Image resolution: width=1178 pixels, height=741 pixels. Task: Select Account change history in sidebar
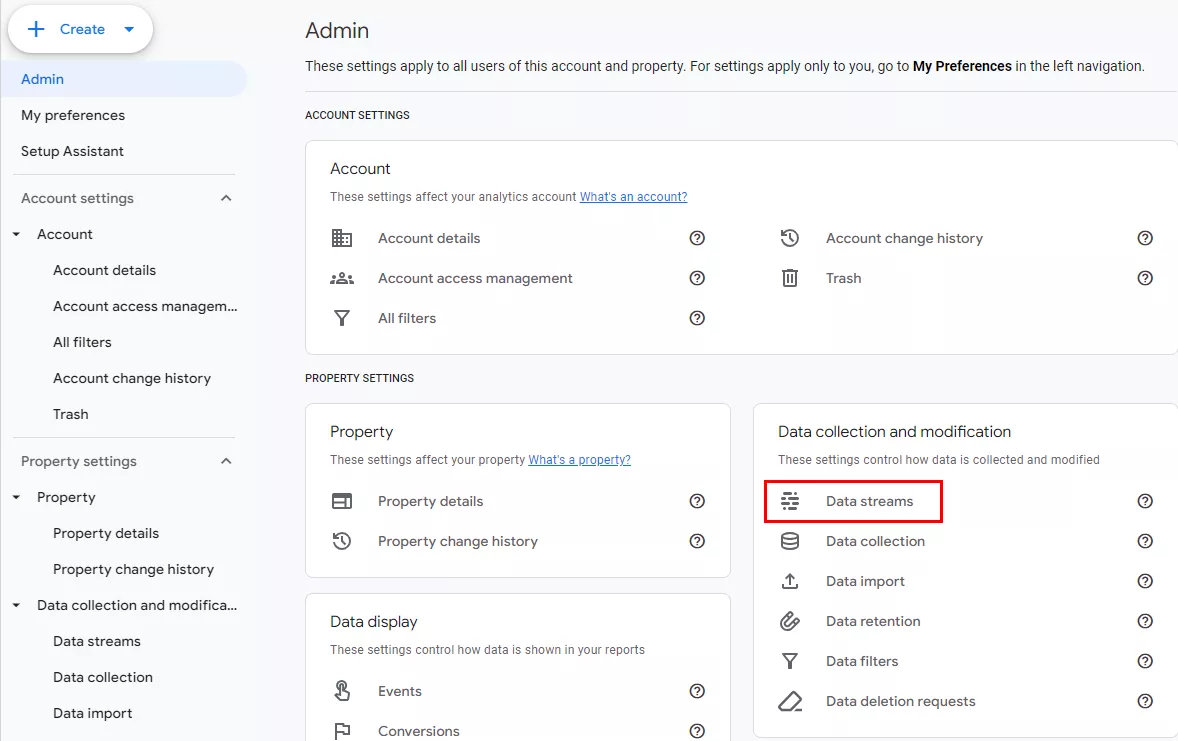131,379
